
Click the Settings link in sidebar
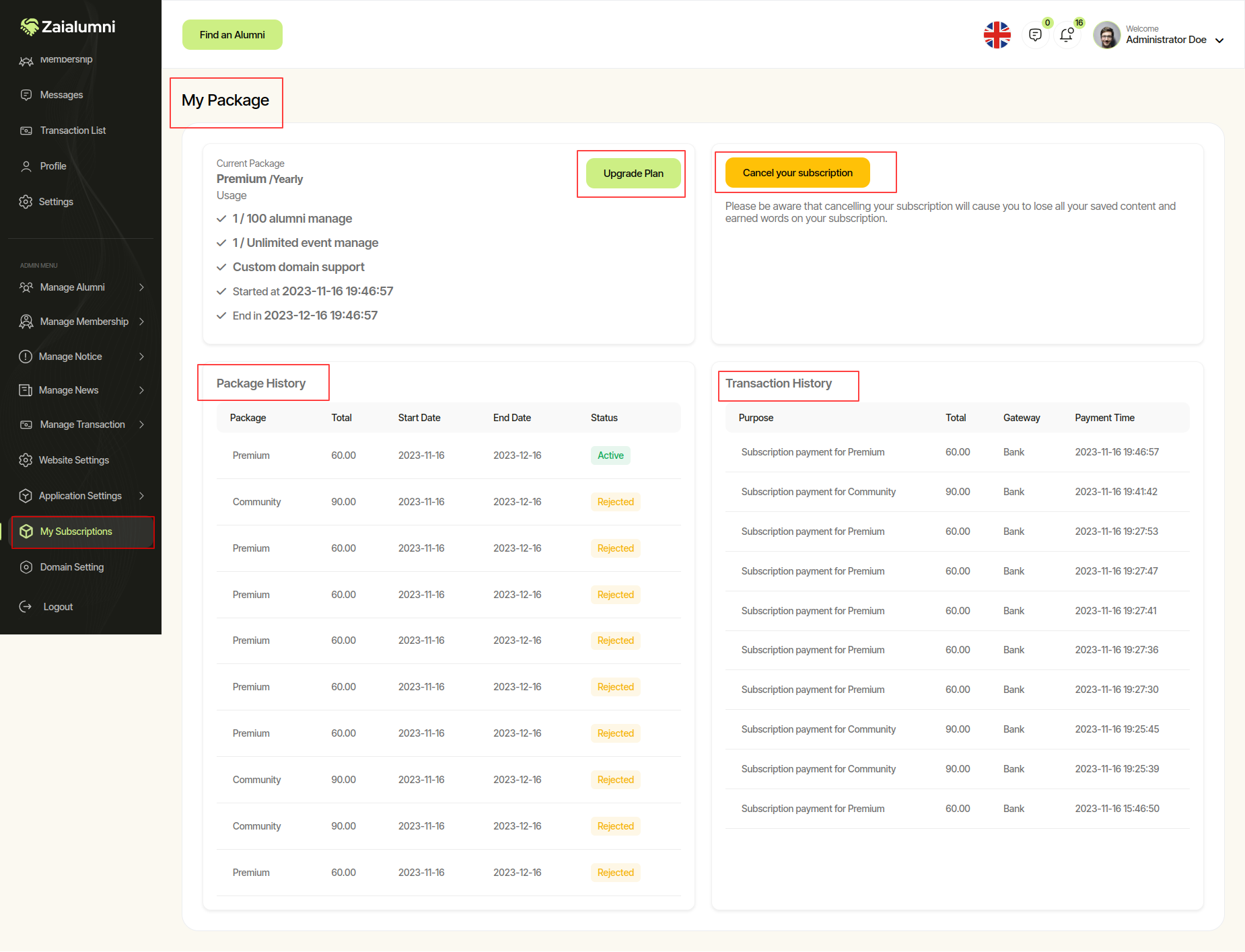[56, 202]
